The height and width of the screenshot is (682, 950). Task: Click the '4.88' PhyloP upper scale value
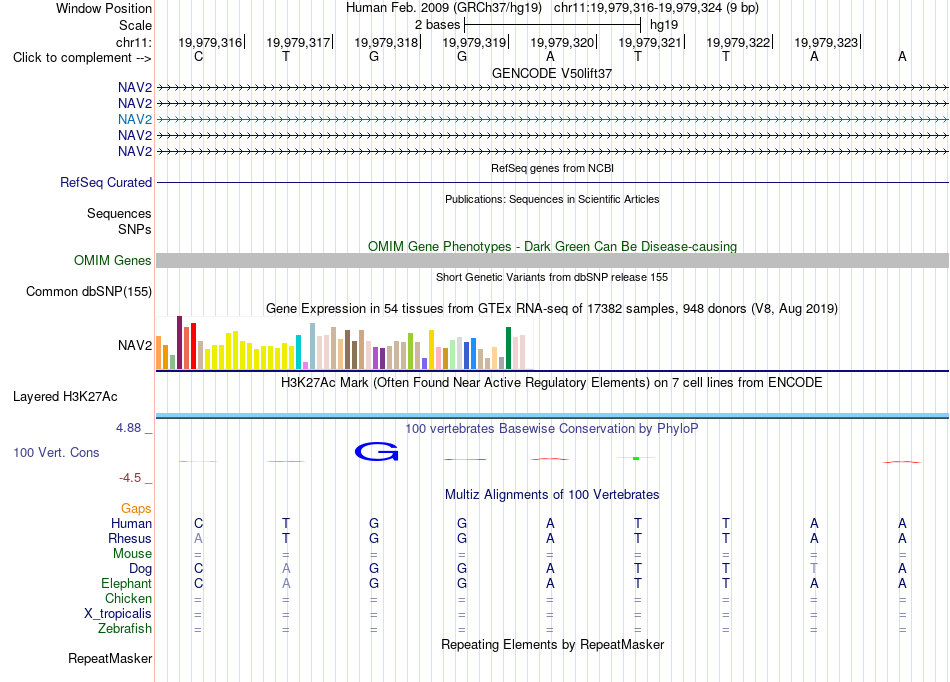[x=128, y=428]
